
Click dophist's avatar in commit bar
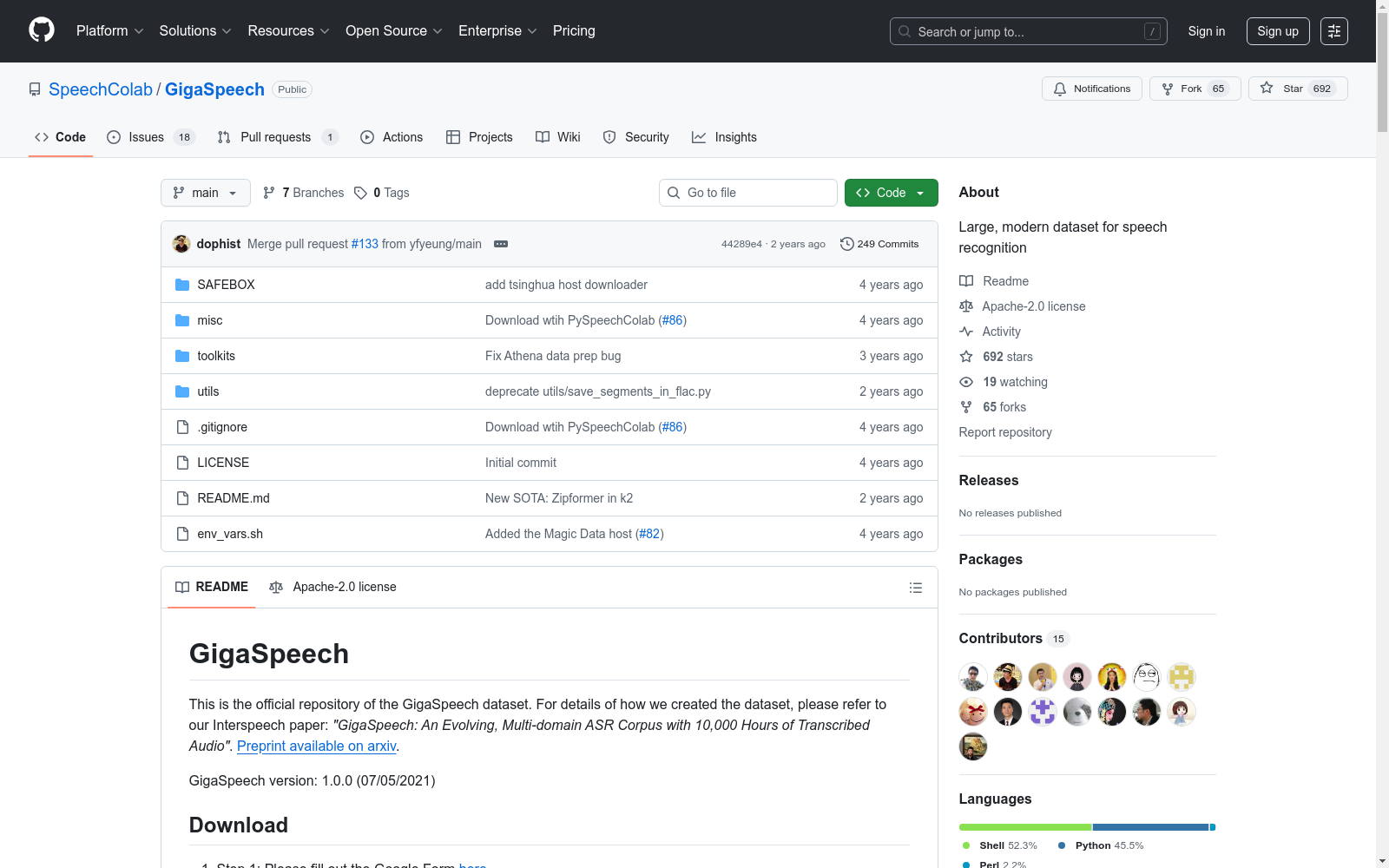point(181,244)
